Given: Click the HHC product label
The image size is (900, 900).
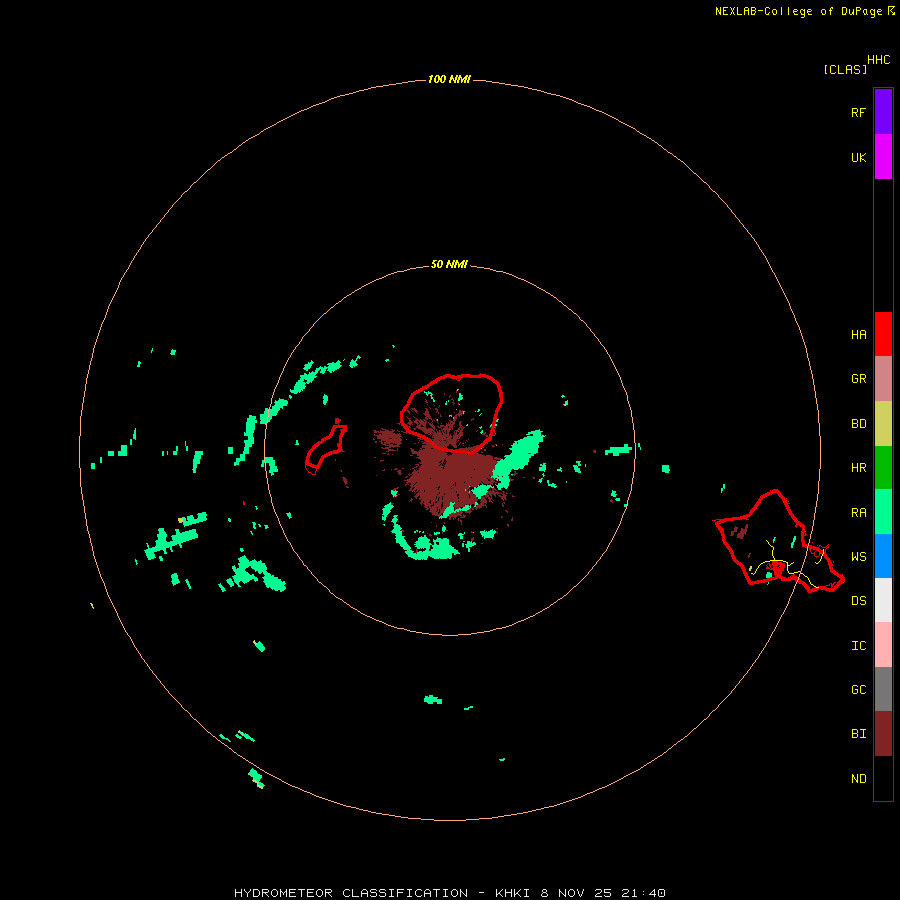Looking at the screenshot, I should (878, 60).
